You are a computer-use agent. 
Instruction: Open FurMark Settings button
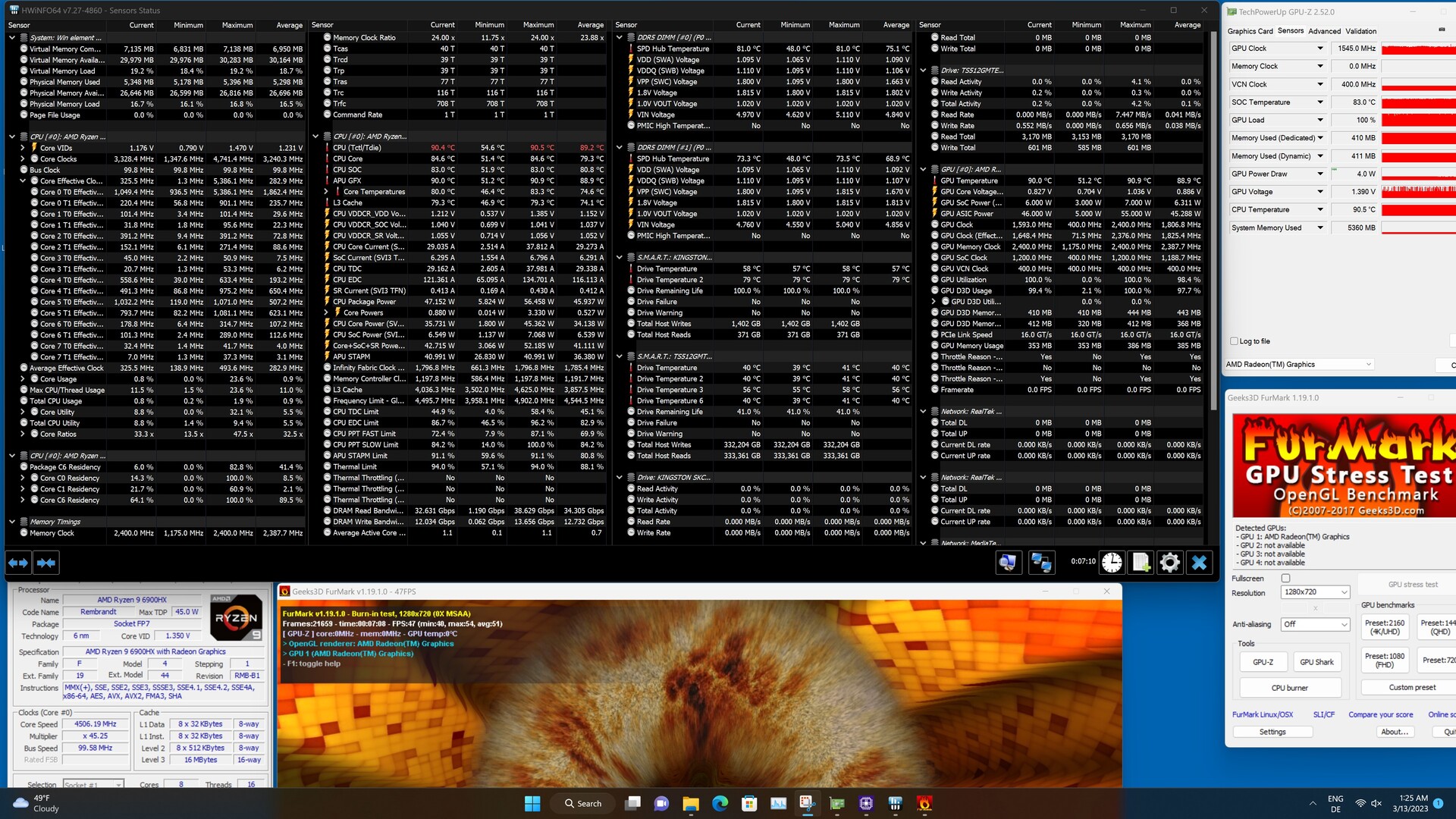click(1272, 732)
